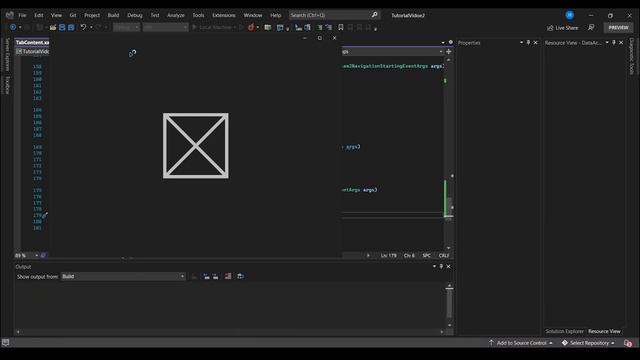Close the Output panel
The height and width of the screenshot is (360, 640).
pyautogui.click(x=449, y=267)
